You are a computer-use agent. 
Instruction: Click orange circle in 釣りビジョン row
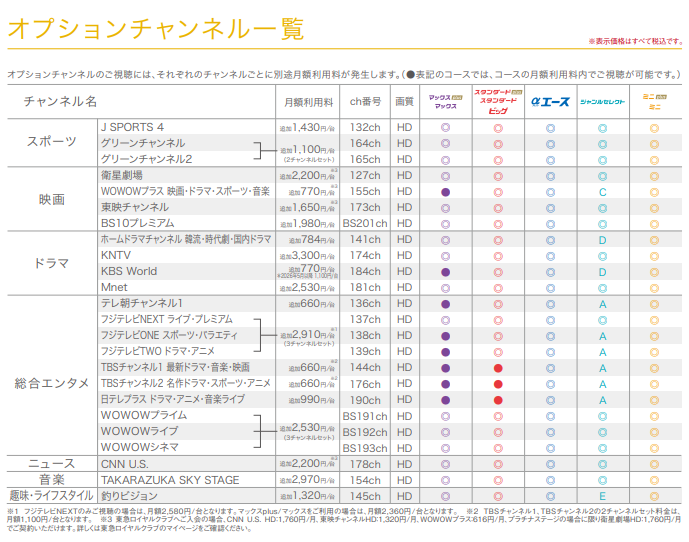[654, 496]
